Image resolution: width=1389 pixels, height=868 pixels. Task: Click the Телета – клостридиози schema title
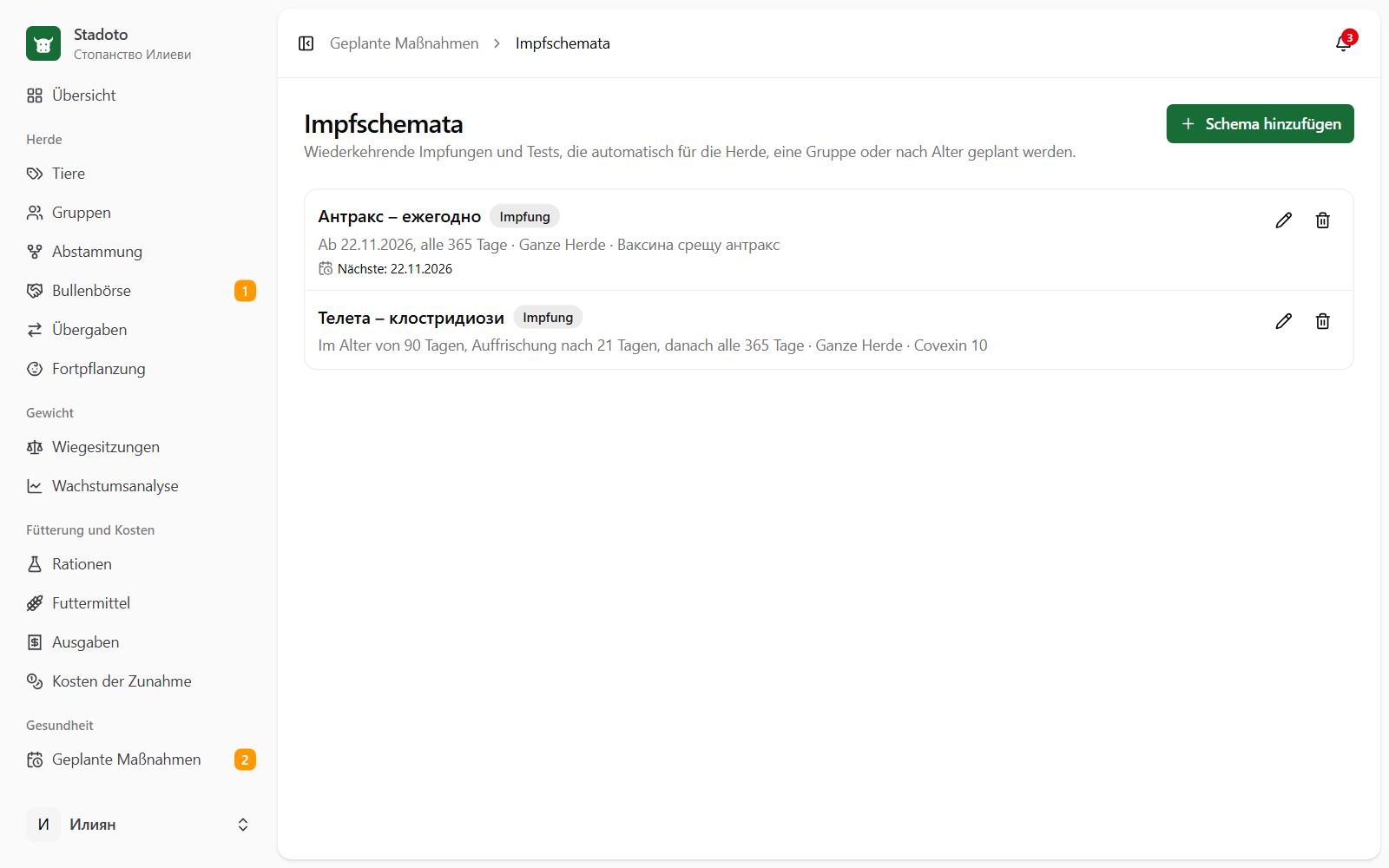point(411,318)
